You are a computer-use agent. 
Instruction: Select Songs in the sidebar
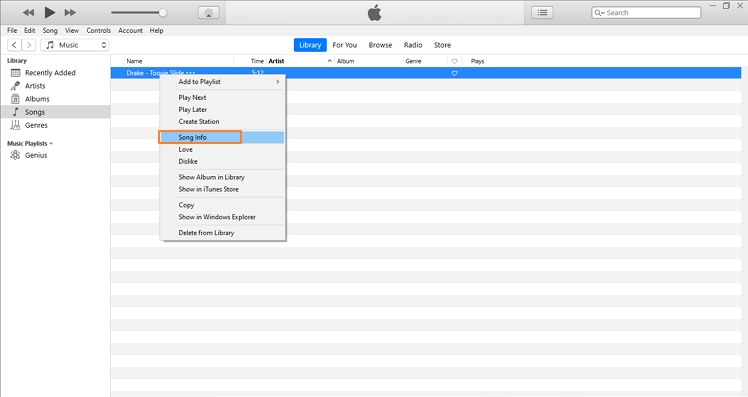click(x=55, y=112)
